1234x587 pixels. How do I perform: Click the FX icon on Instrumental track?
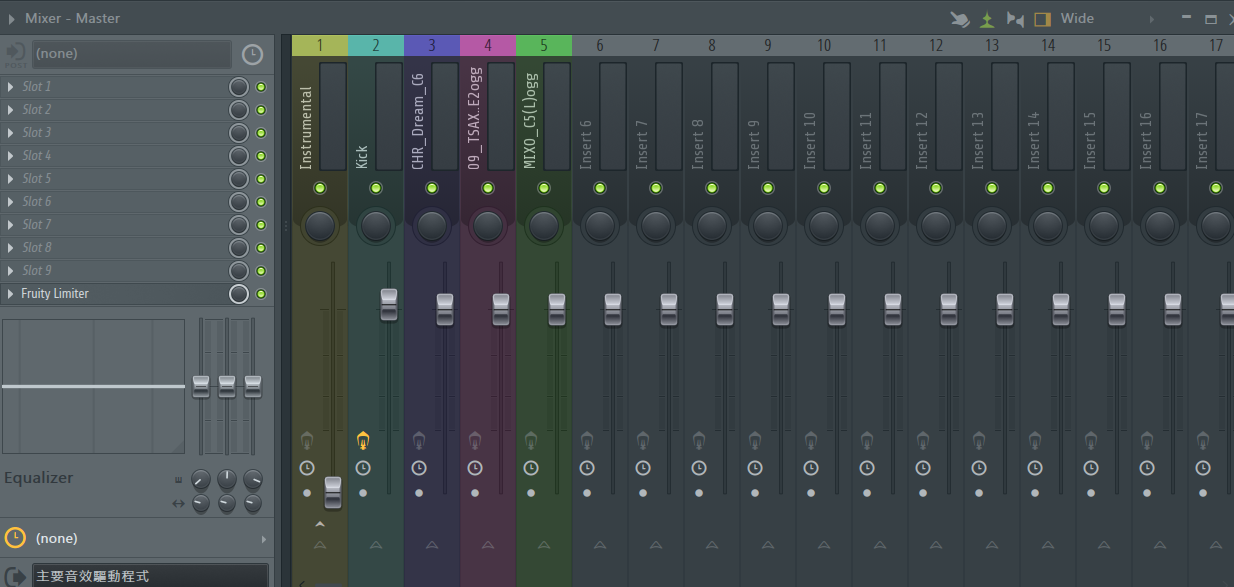[x=307, y=439]
